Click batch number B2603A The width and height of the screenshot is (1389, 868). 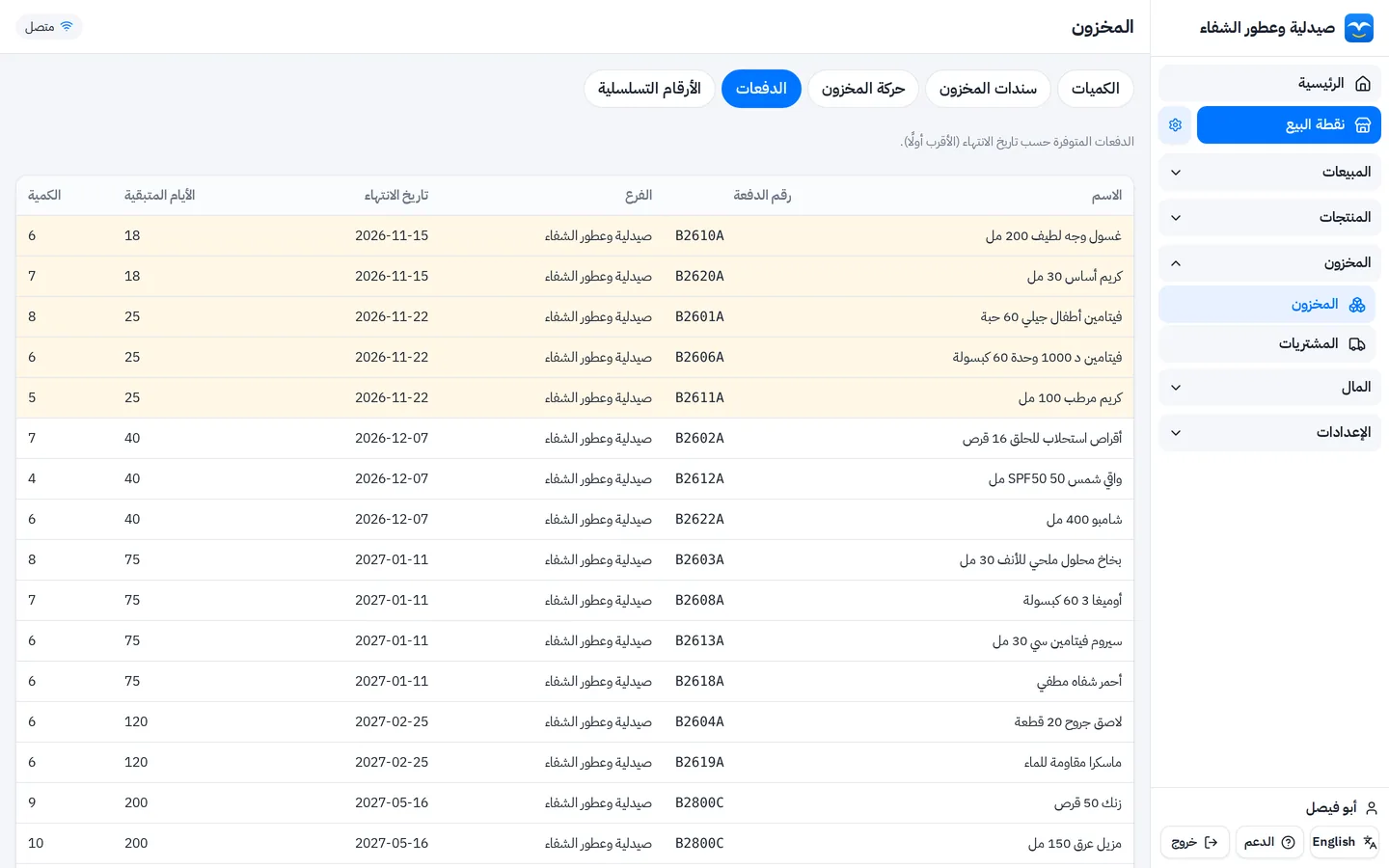[x=699, y=560]
